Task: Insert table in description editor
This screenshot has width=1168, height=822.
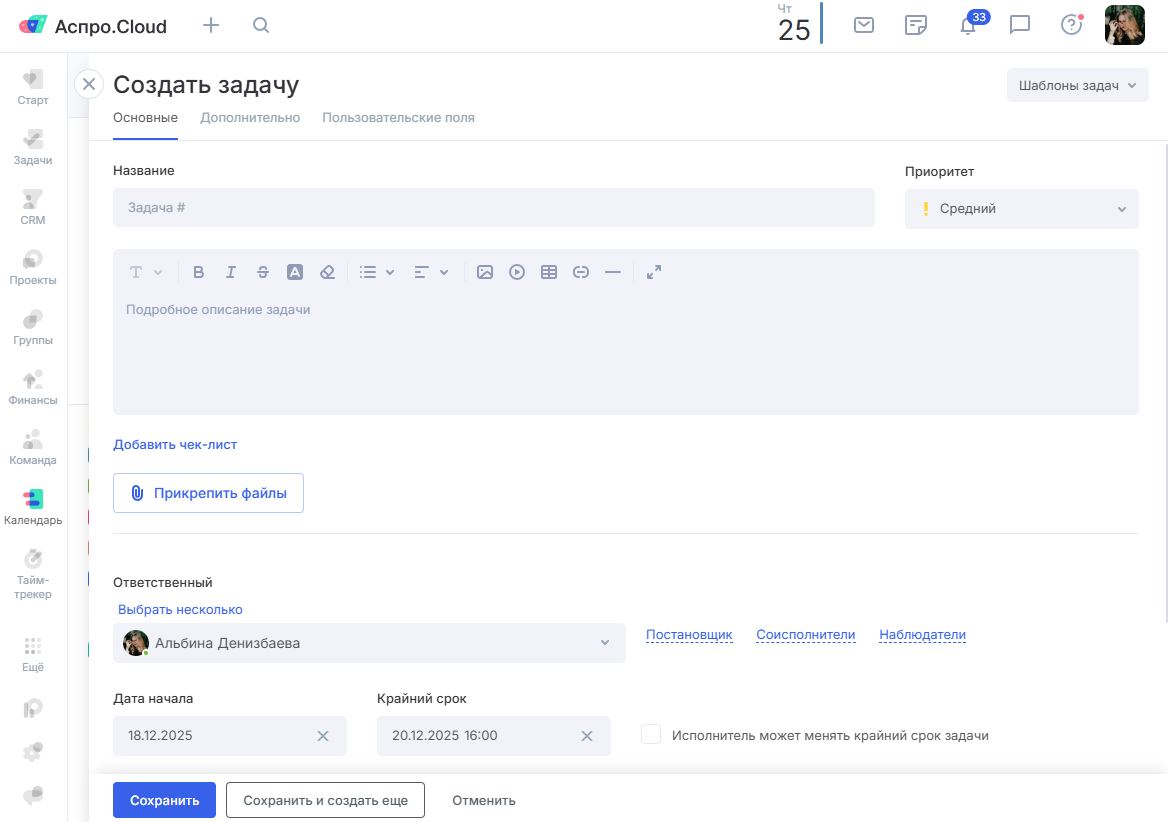Action: [549, 272]
